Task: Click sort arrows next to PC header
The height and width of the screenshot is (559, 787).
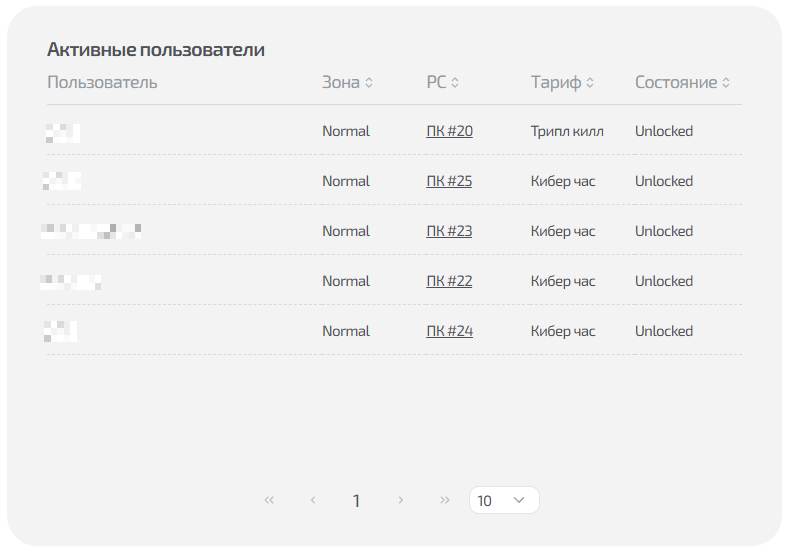Action: [x=455, y=83]
